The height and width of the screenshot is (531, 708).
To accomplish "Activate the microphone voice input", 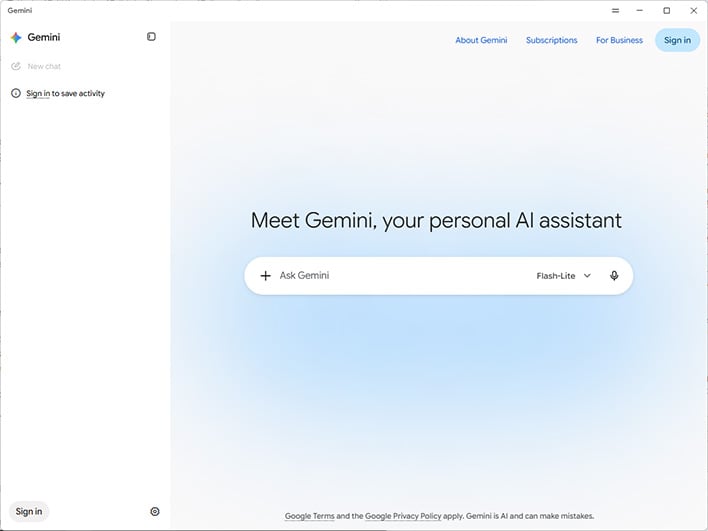I will (614, 276).
